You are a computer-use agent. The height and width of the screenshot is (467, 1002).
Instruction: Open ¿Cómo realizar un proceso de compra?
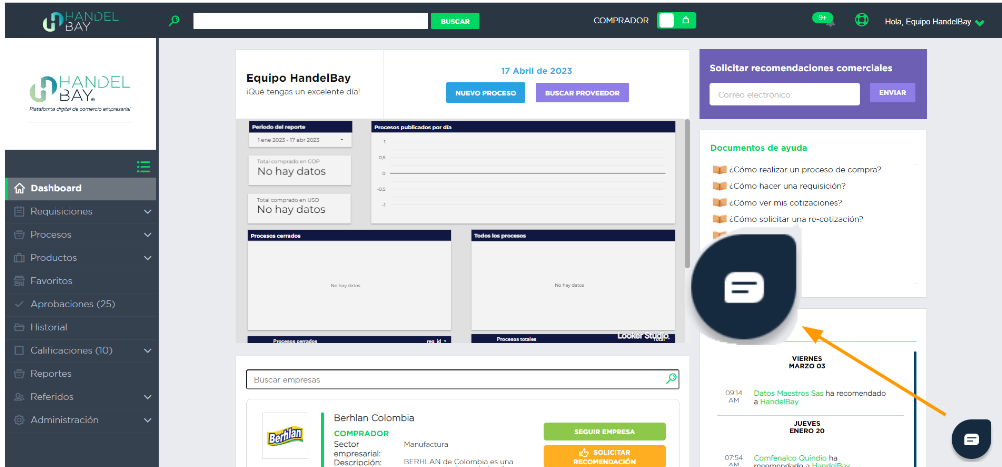[x=805, y=169]
